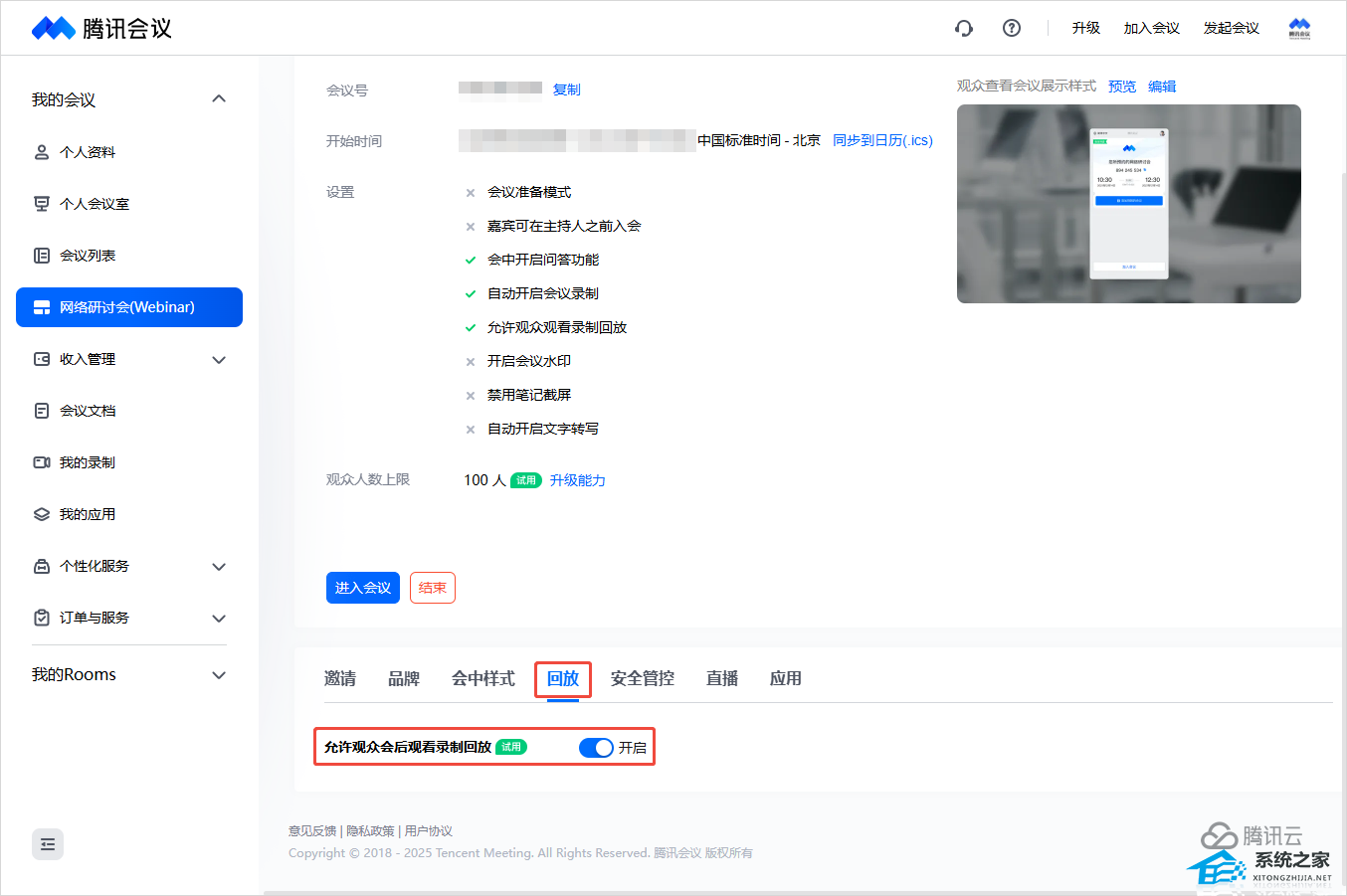Click the 进入会议 button
Screen dimensions: 1347x896
coord(362,588)
